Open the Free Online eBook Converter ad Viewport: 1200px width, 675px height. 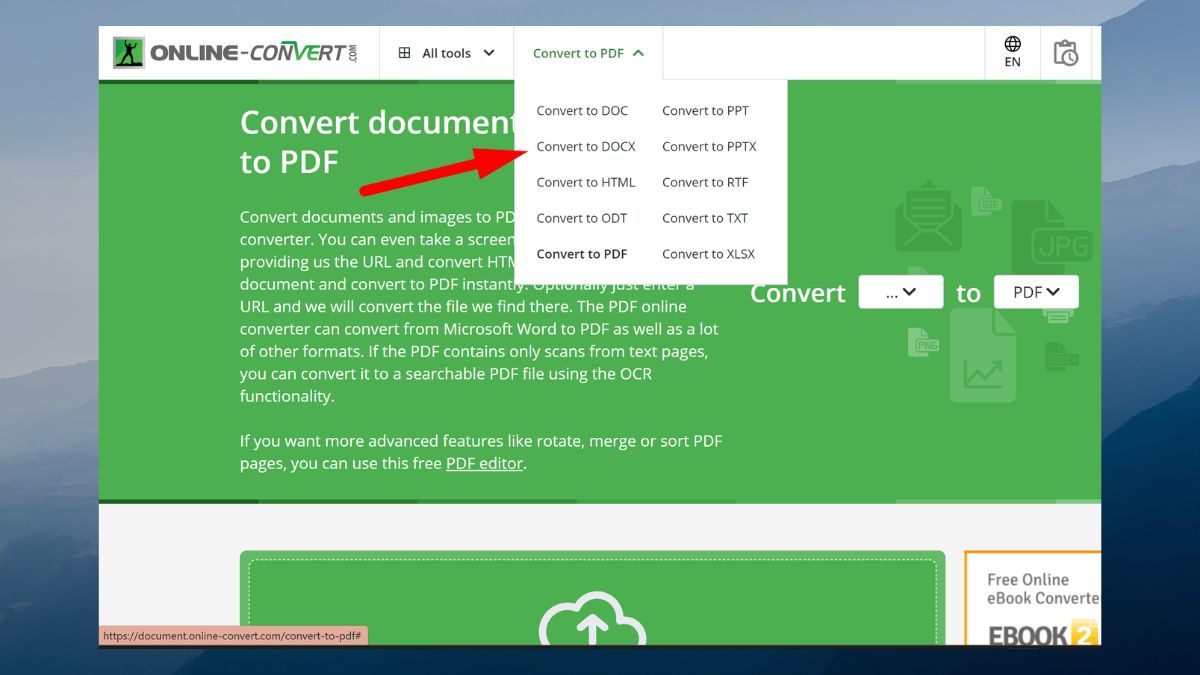(x=1033, y=598)
